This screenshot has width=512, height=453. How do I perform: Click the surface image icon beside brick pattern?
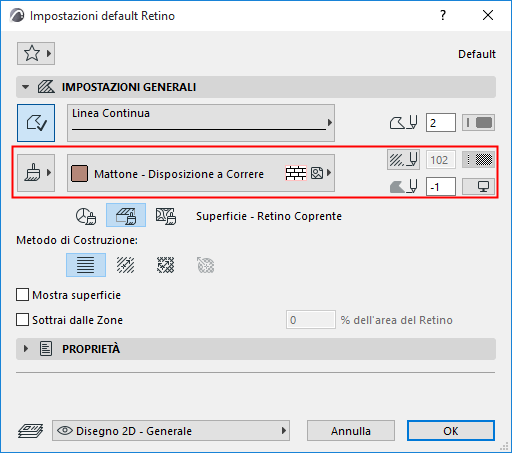click(317, 173)
